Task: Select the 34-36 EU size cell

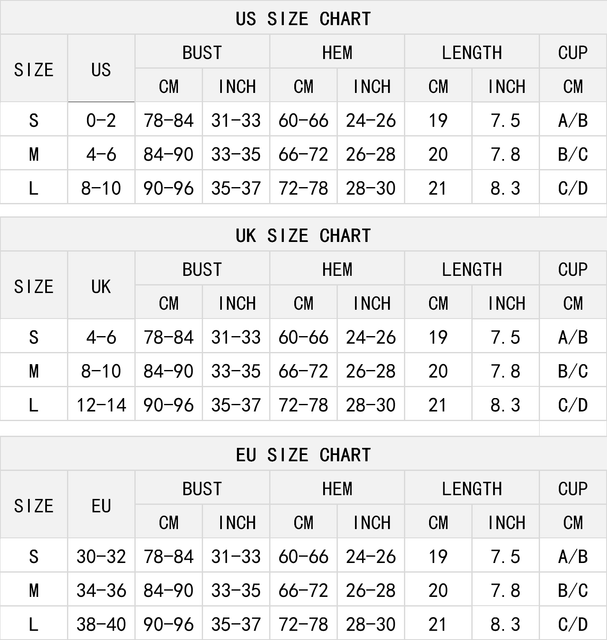Action: [x=101, y=591]
